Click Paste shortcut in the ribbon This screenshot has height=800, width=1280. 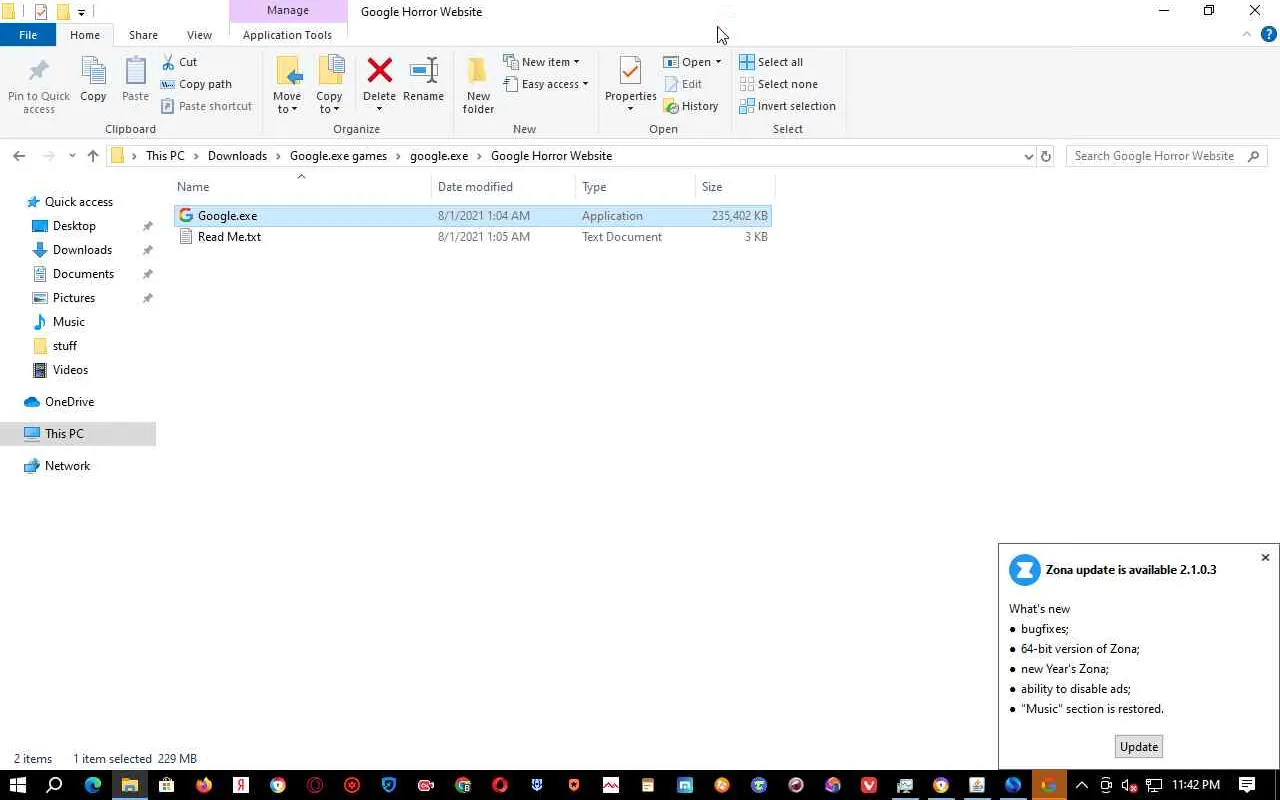click(x=206, y=106)
